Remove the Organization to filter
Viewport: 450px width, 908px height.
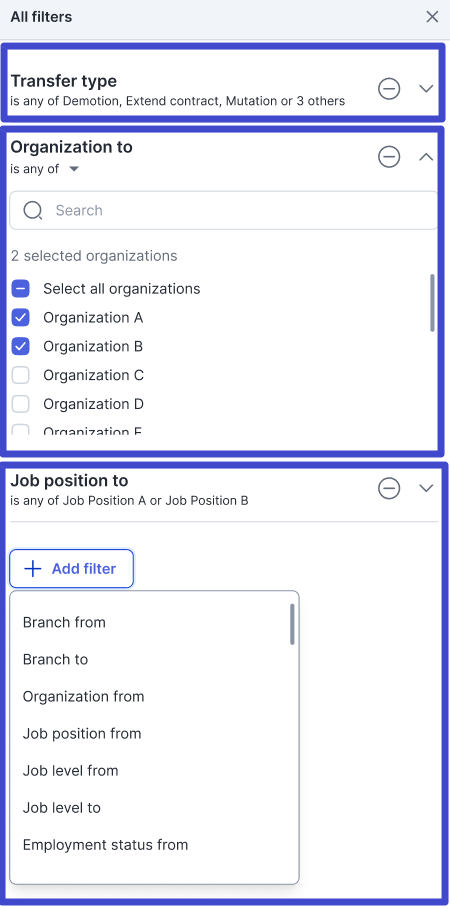(389, 157)
